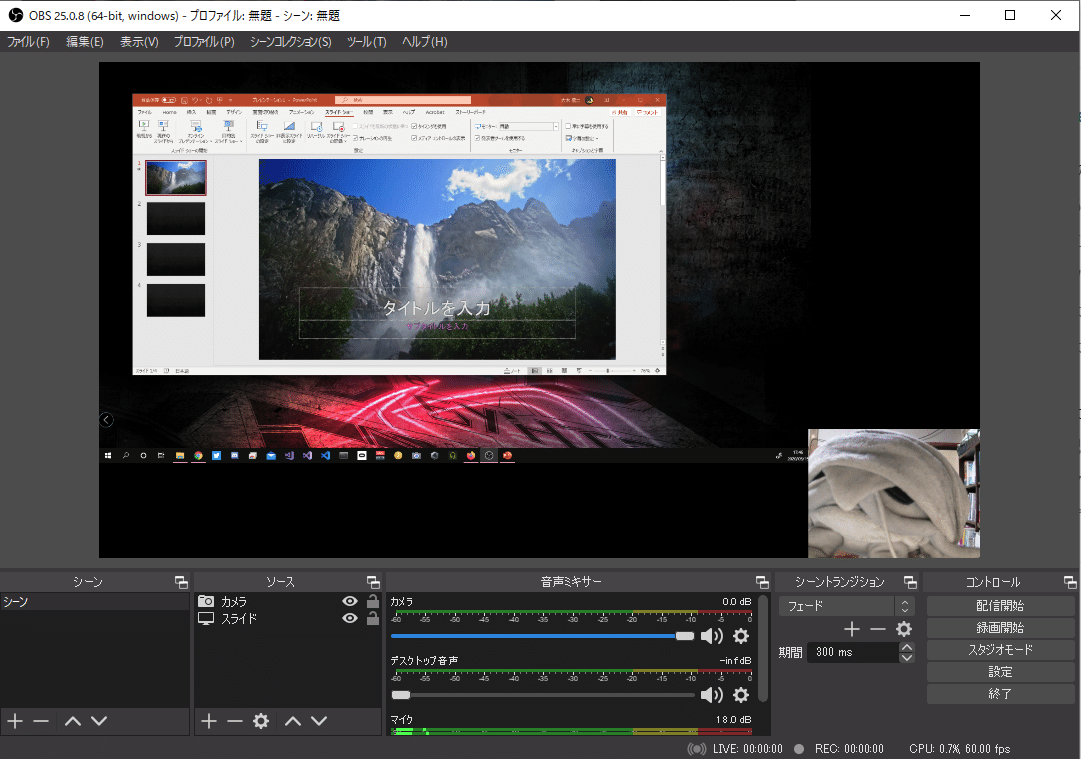
Task: Remove the selected scene with minus icon
Action: point(41,721)
